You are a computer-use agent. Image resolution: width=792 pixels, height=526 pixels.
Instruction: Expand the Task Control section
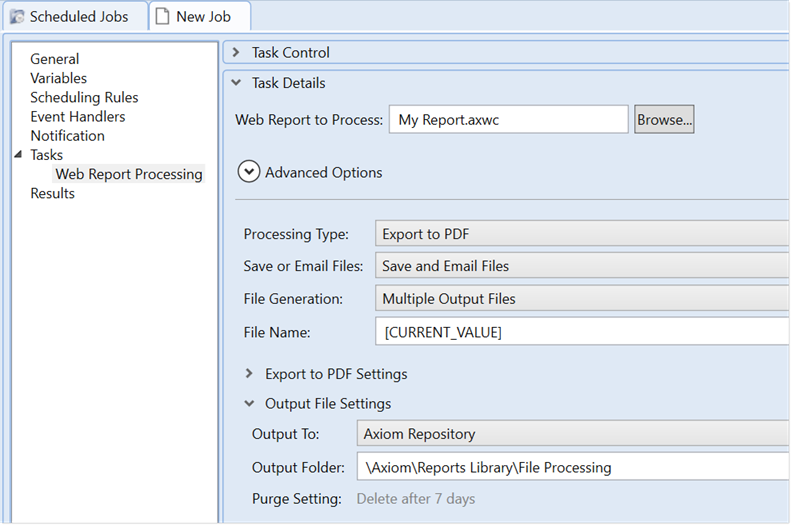[236, 53]
